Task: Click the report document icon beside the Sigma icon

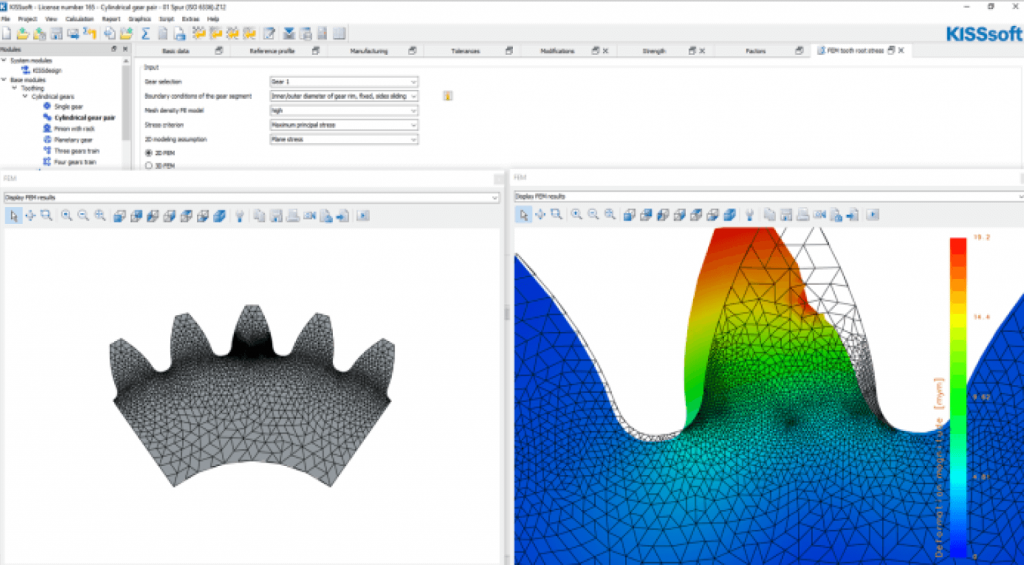Action: click(163, 33)
